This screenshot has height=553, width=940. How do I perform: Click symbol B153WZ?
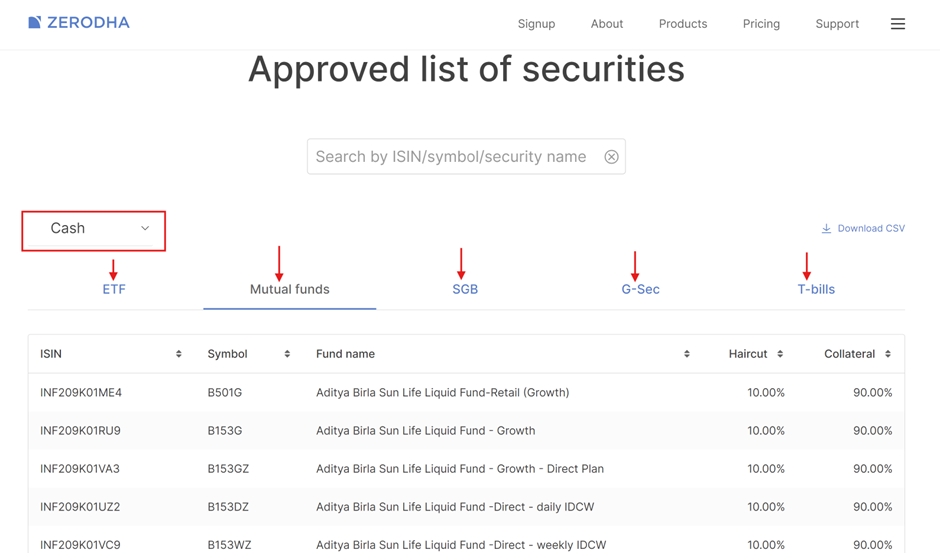pyautogui.click(x=230, y=545)
